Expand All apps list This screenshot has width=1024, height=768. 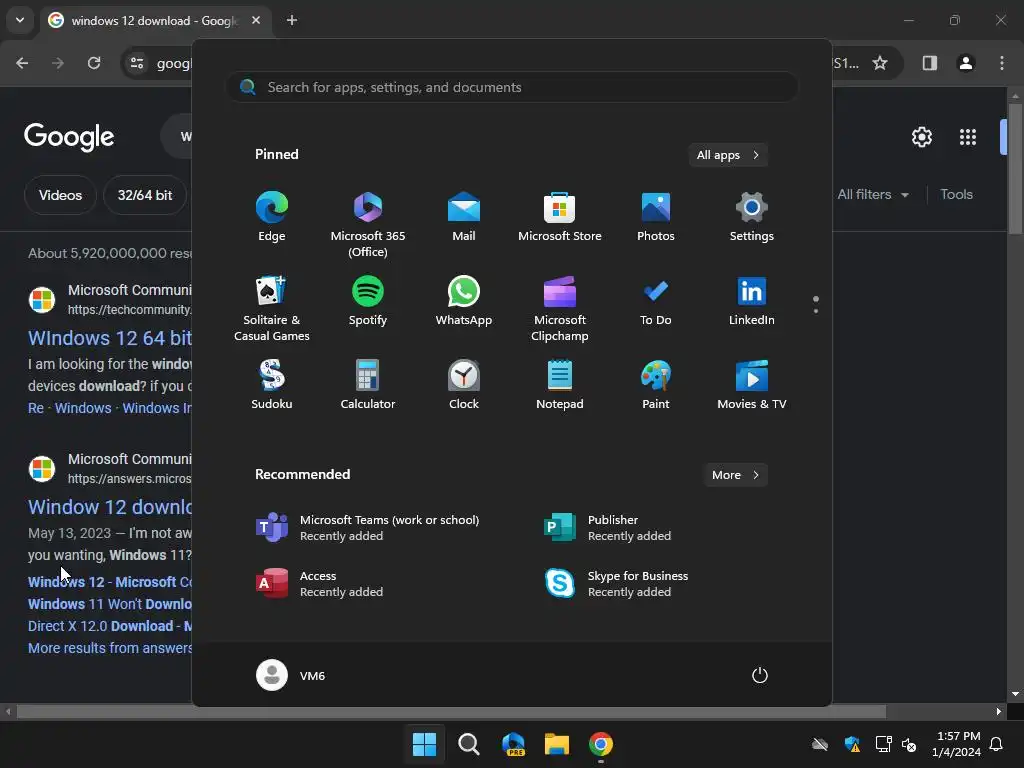[728, 155]
